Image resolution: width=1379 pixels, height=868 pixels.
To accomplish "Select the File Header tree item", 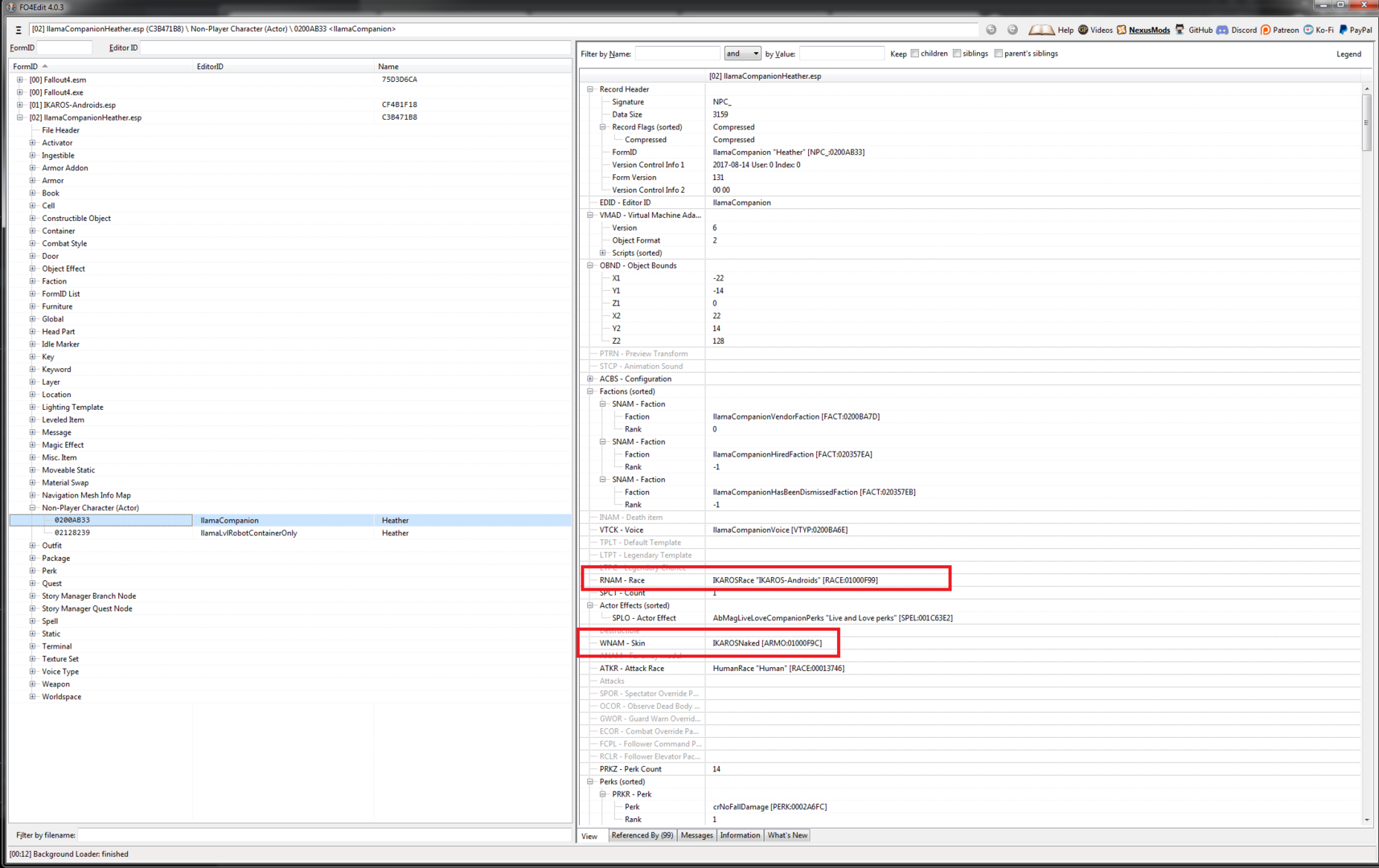I will 60,130.
